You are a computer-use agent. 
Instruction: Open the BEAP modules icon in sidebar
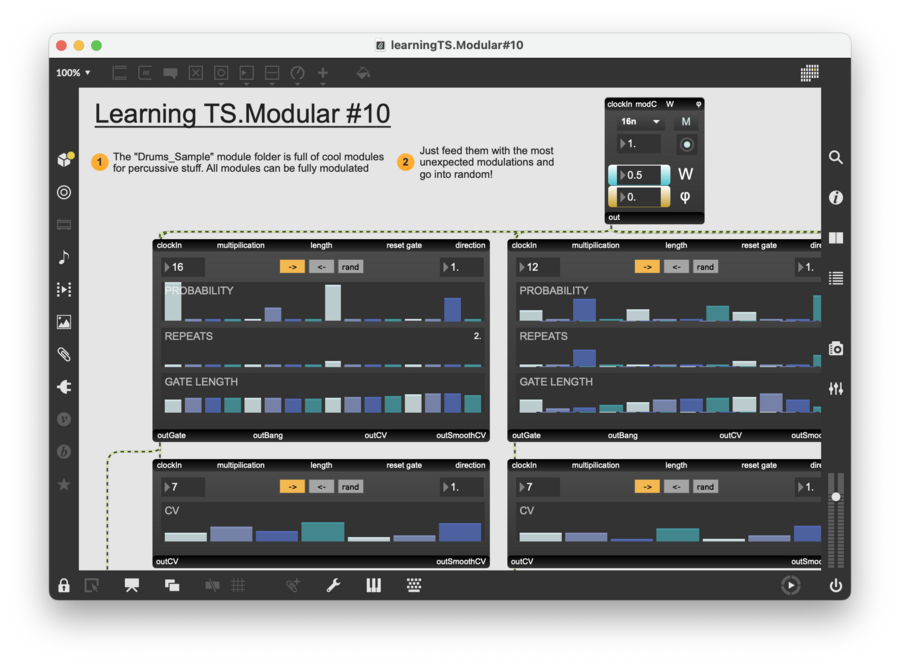(x=64, y=452)
